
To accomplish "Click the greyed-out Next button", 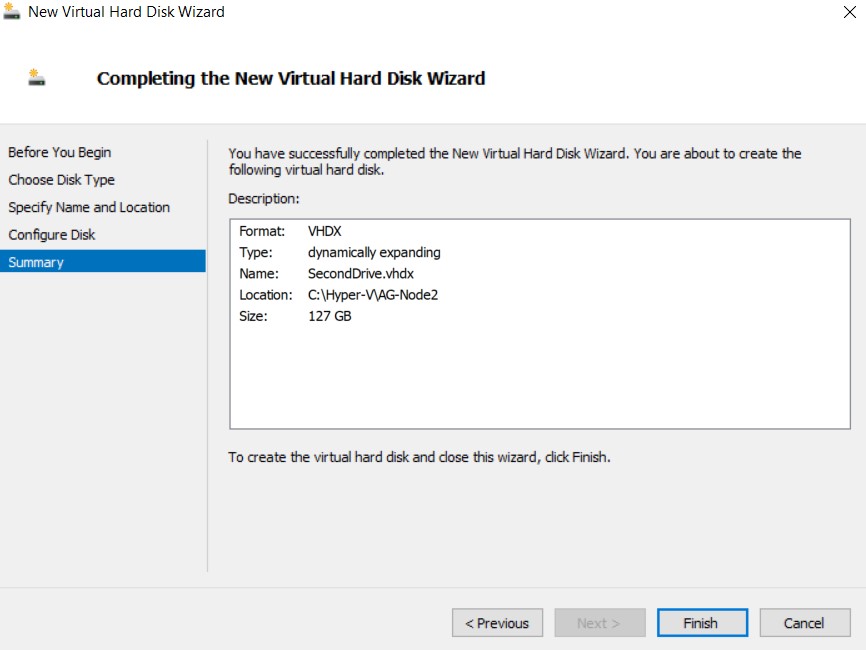I will [598, 623].
